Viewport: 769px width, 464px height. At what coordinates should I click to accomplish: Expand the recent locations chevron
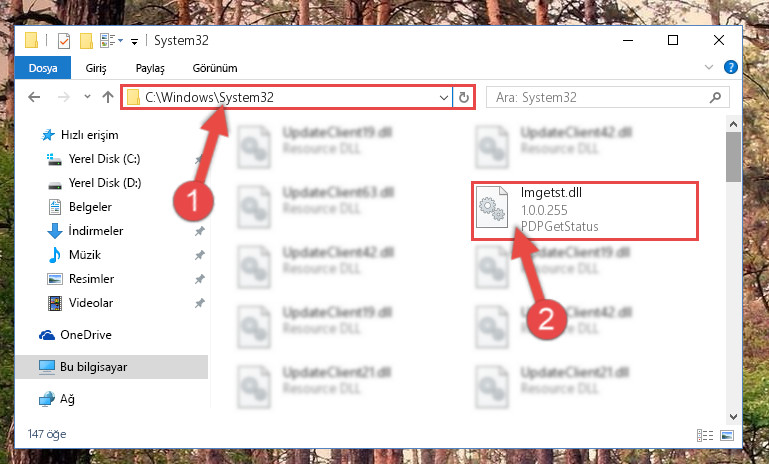coord(87,97)
